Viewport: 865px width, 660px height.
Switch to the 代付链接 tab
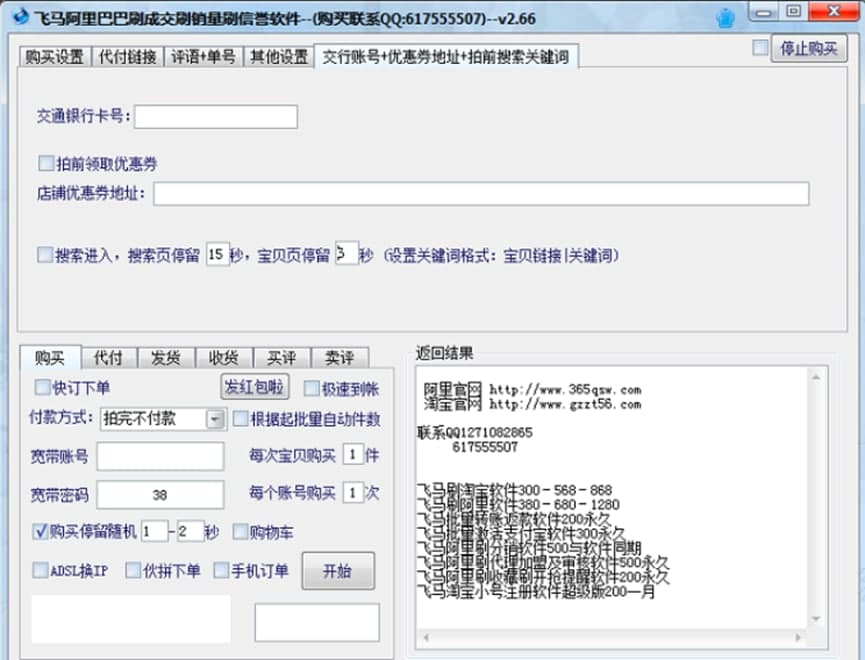127,56
